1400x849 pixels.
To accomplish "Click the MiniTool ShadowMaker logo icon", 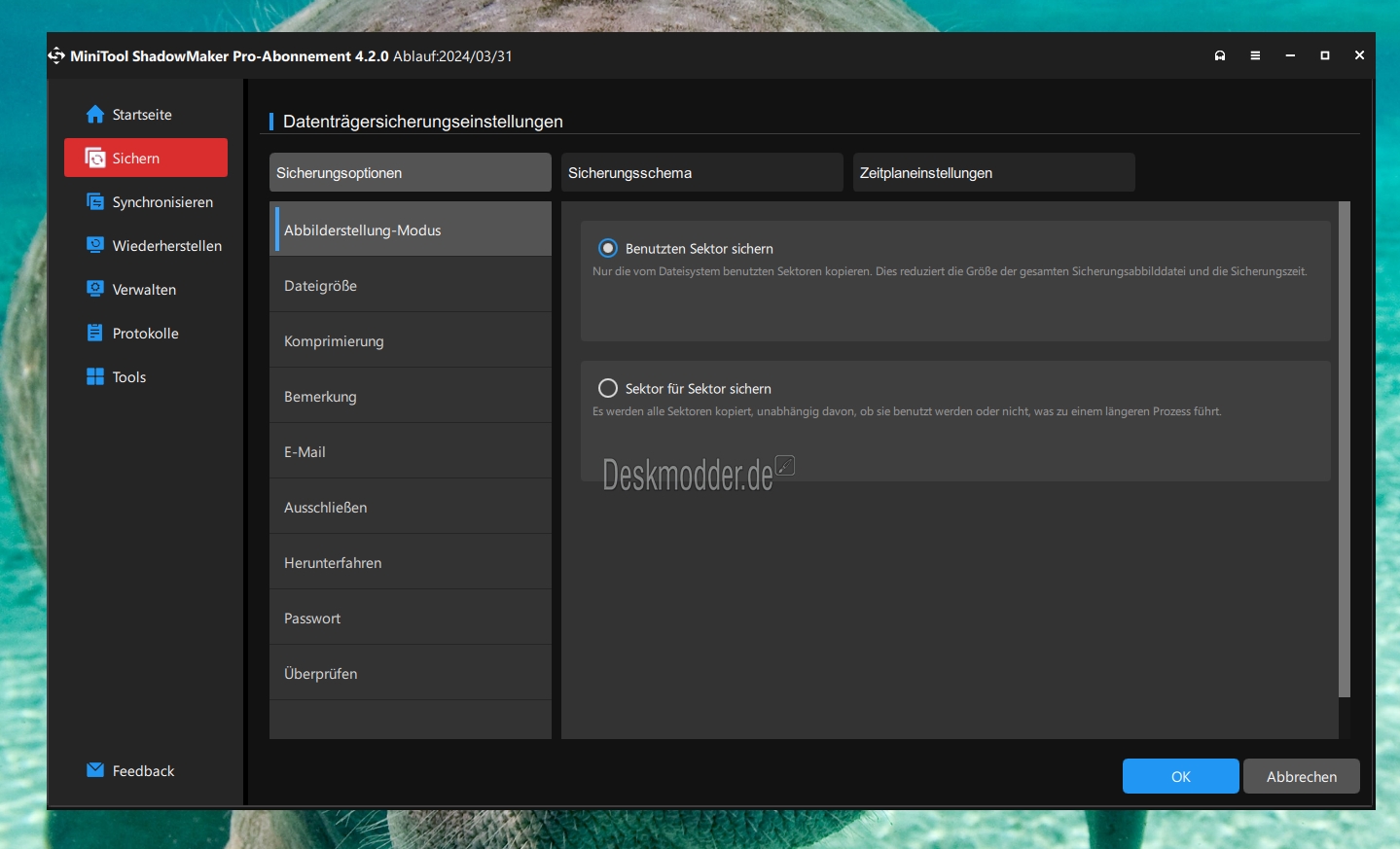I will [56, 55].
